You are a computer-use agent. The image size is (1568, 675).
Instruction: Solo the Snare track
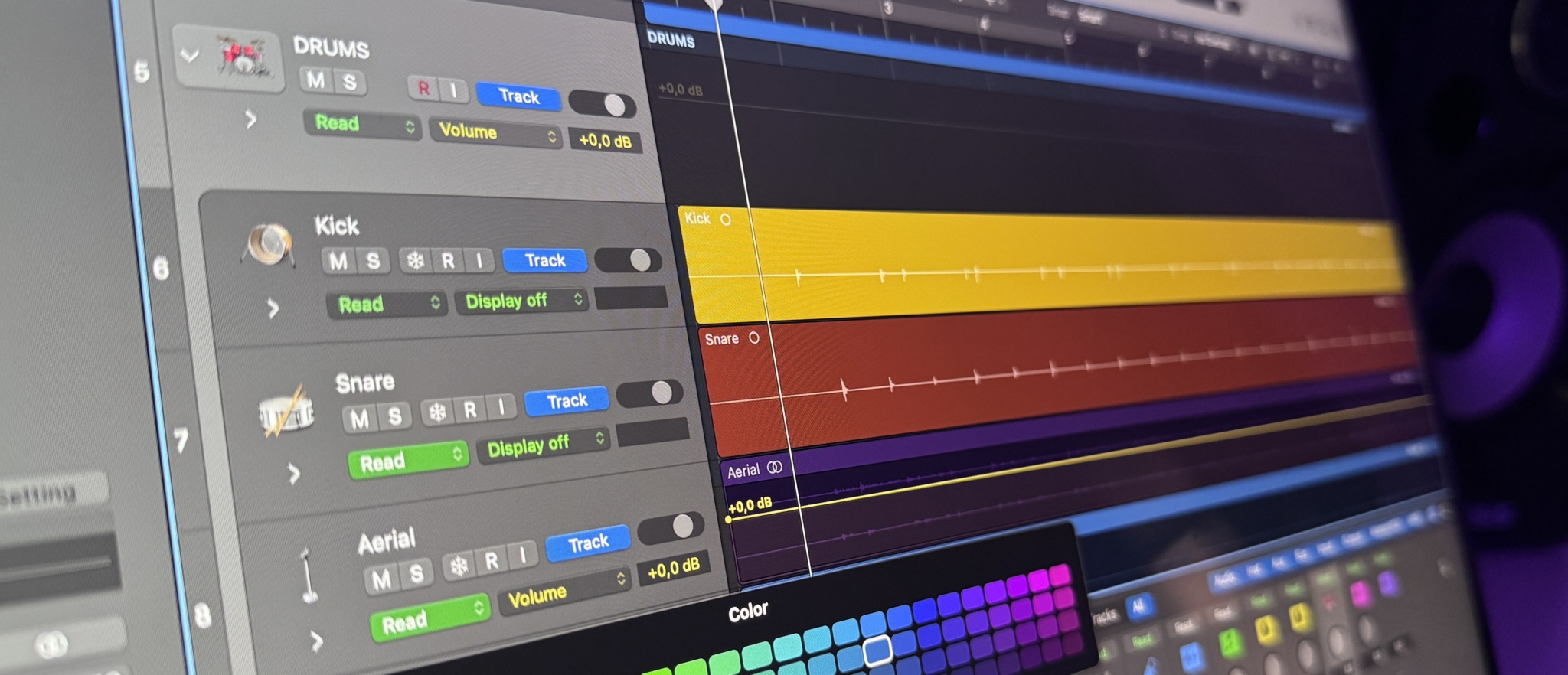pyautogui.click(x=394, y=416)
